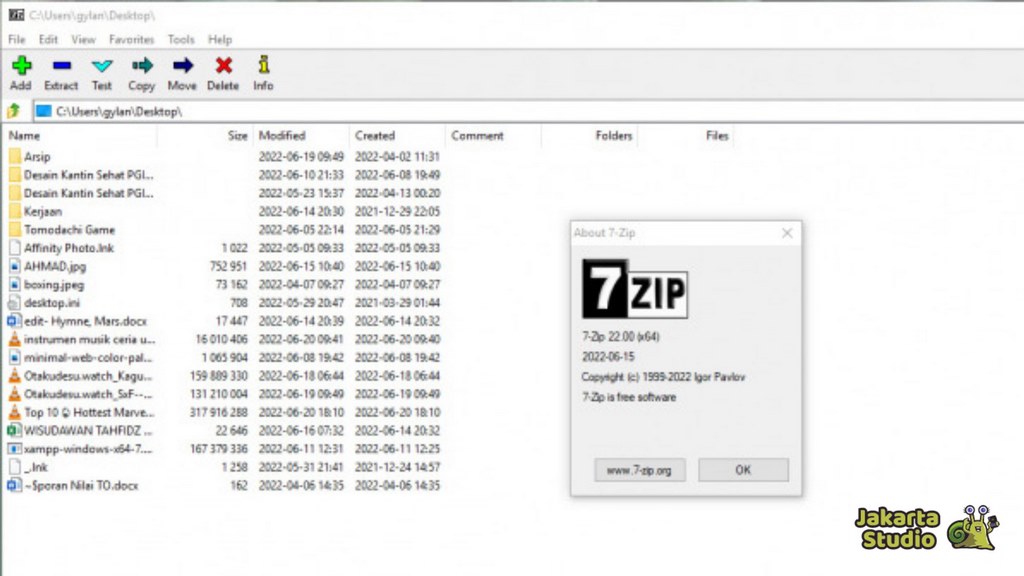Screen dimensions: 1024x576
Task: Click created date 2021-03-29 01:44
Action: click(x=398, y=303)
